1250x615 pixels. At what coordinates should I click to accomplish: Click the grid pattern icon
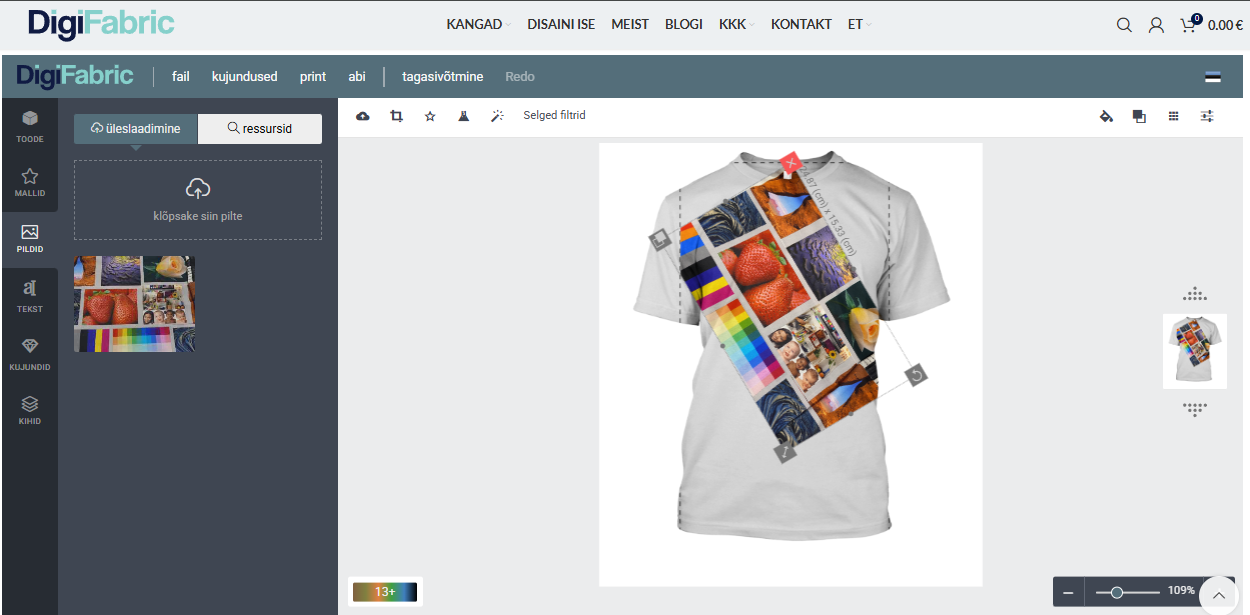[1173, 116]
